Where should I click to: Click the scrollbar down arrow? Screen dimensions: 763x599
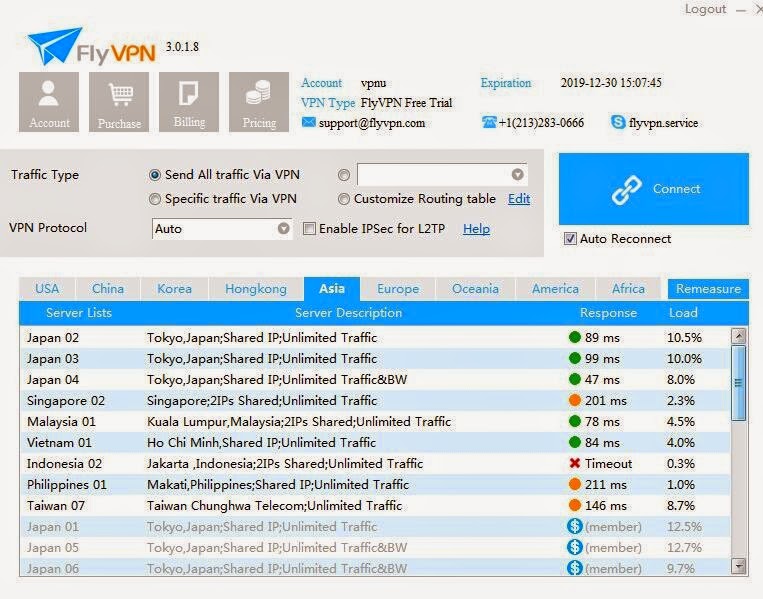739,566
